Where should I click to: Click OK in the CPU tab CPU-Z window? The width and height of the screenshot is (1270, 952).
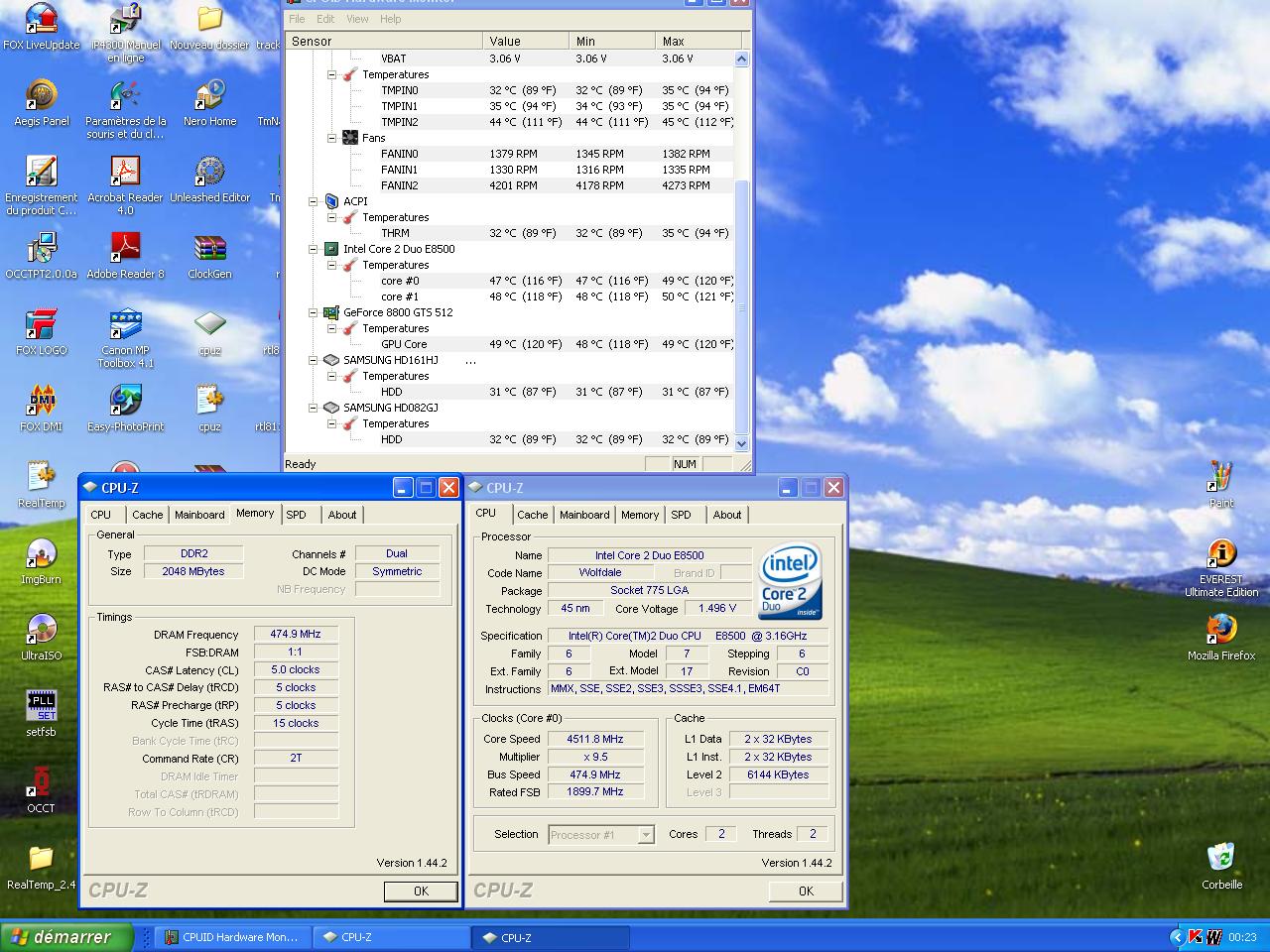[806, 891]
